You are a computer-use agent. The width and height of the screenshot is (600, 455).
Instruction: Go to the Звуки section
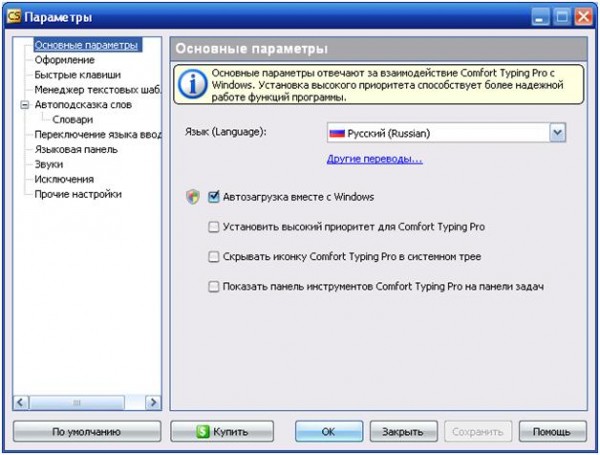click(49, 165)
